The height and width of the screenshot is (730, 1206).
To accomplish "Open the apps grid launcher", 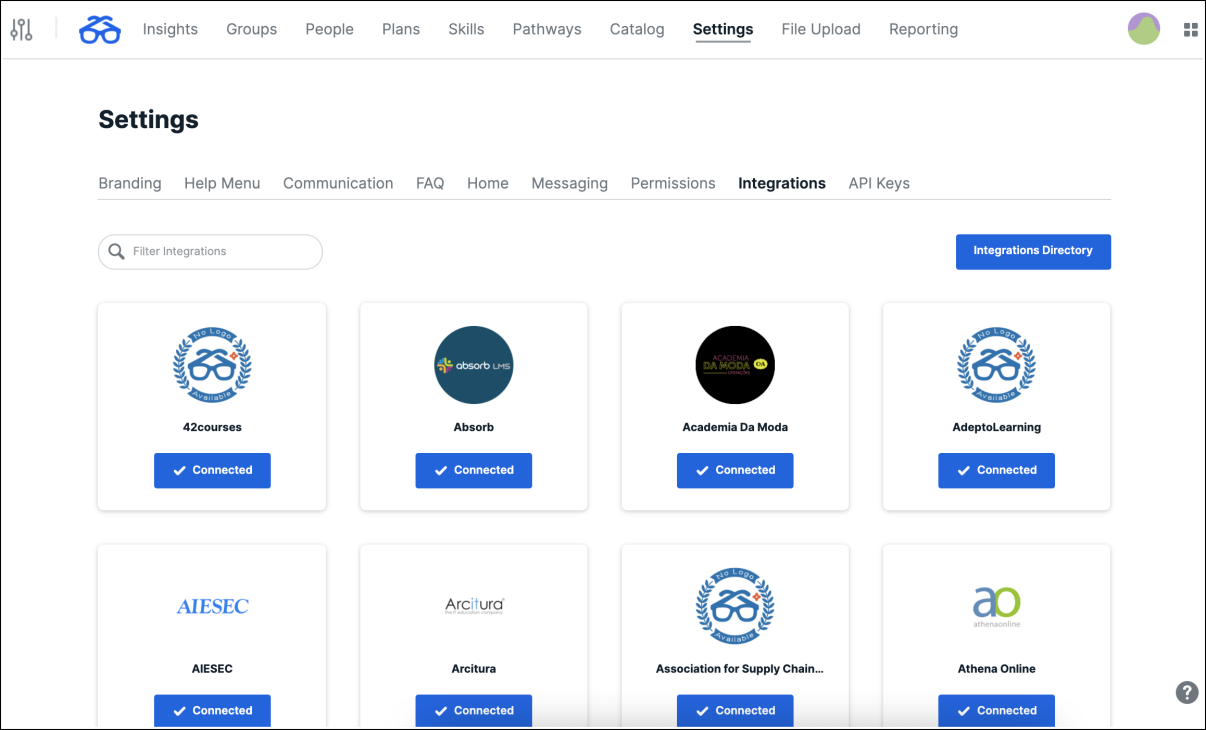I will click(x=1190, y=29).
